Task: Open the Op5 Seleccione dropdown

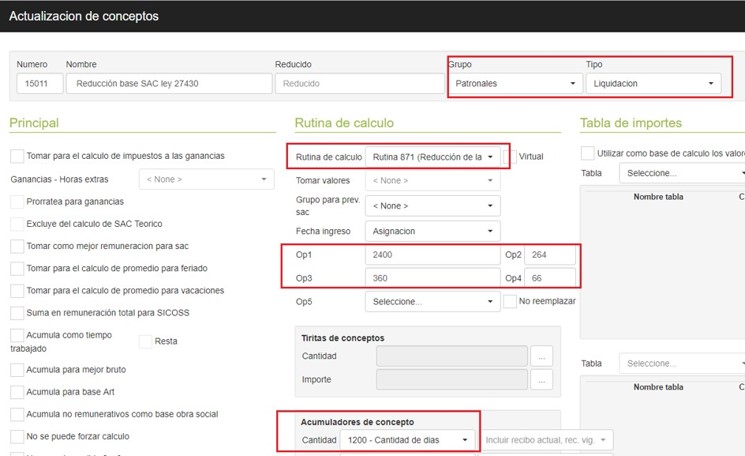Action: pyautogui.click(x=432, y=301)
